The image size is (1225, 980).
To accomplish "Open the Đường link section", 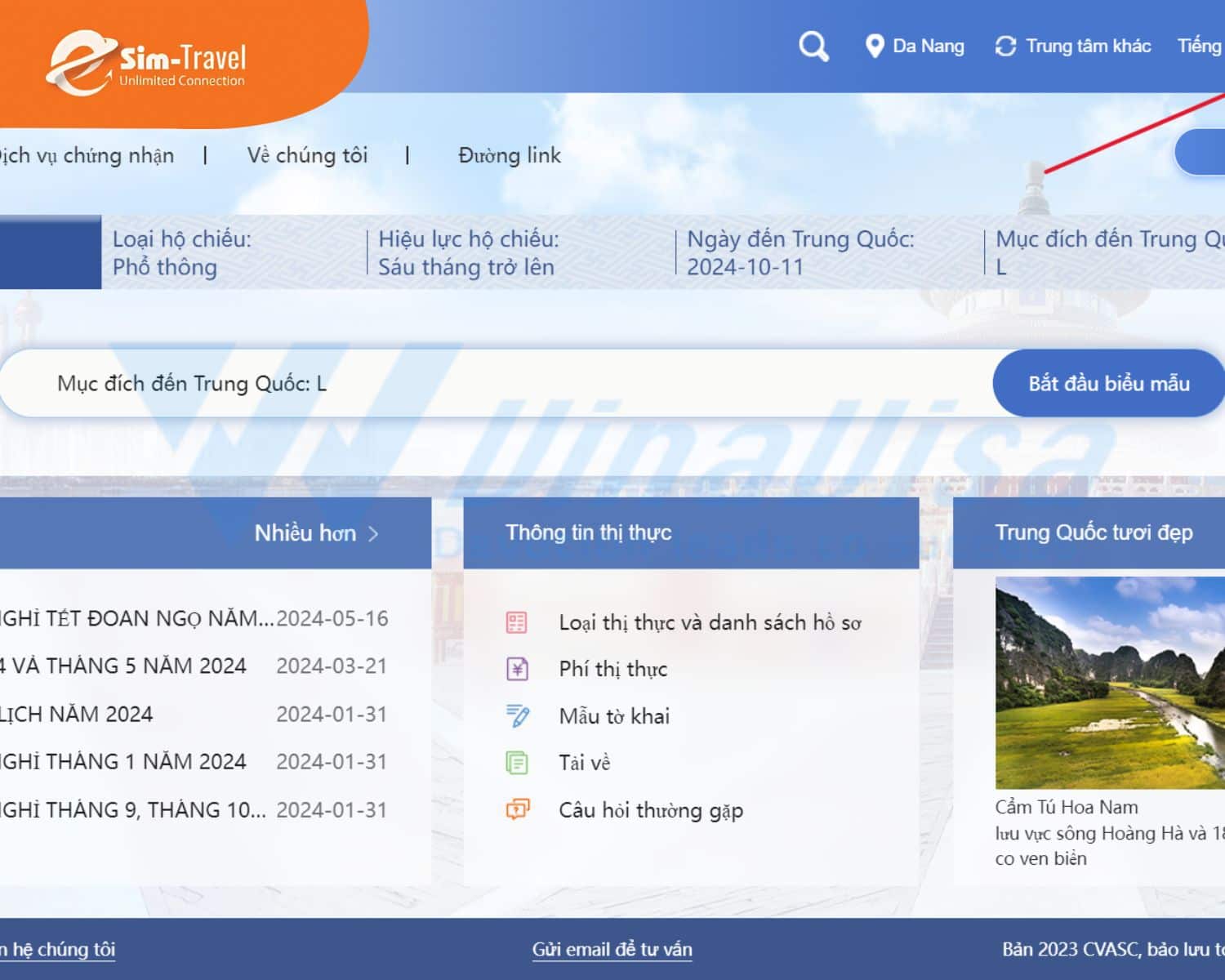I will tap(510, 155).
